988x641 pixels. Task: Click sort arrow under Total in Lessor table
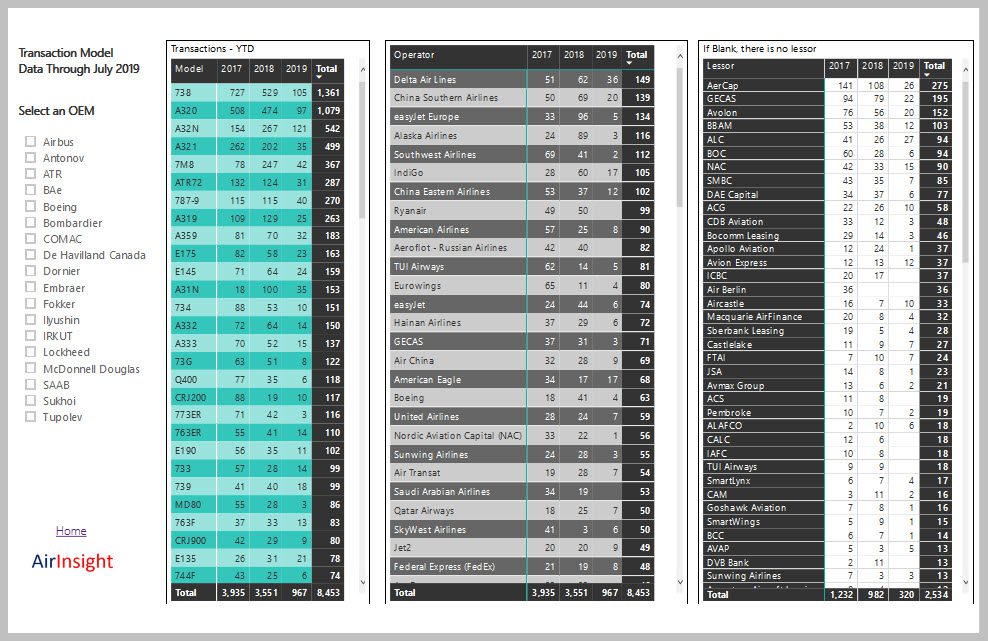coord(934,76)
